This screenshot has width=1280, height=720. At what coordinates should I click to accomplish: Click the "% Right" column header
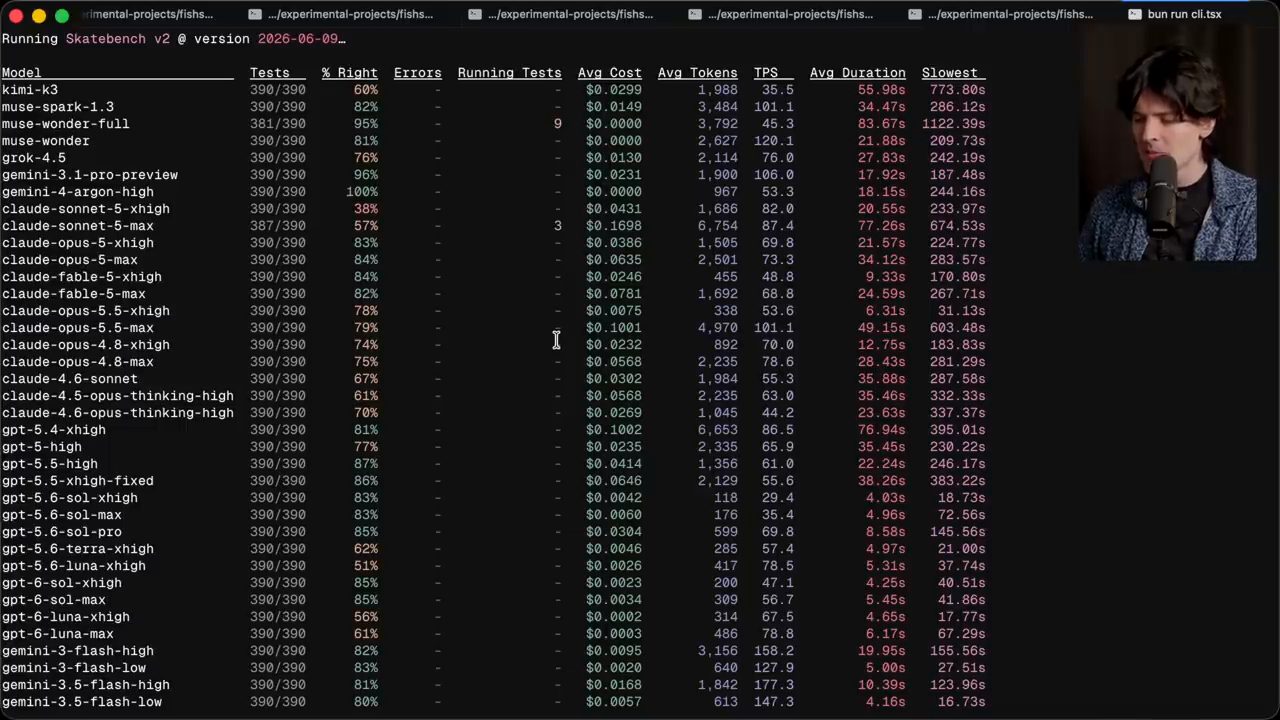[350, 73]
